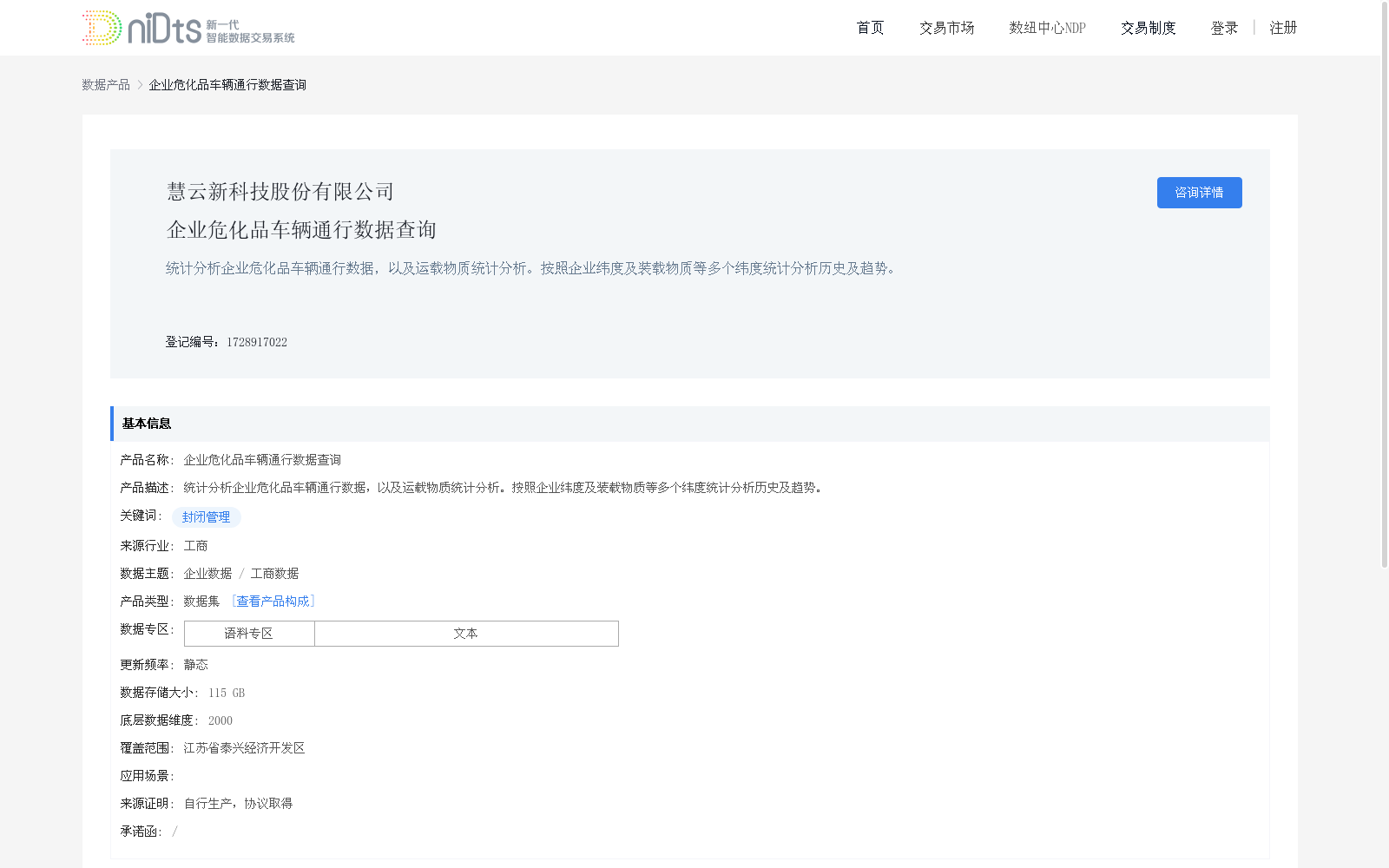Viewport: 1389px width, 868px height.
Task: Click coverage value 江苏省泰兴经济开发区
Action: [244, 748]
